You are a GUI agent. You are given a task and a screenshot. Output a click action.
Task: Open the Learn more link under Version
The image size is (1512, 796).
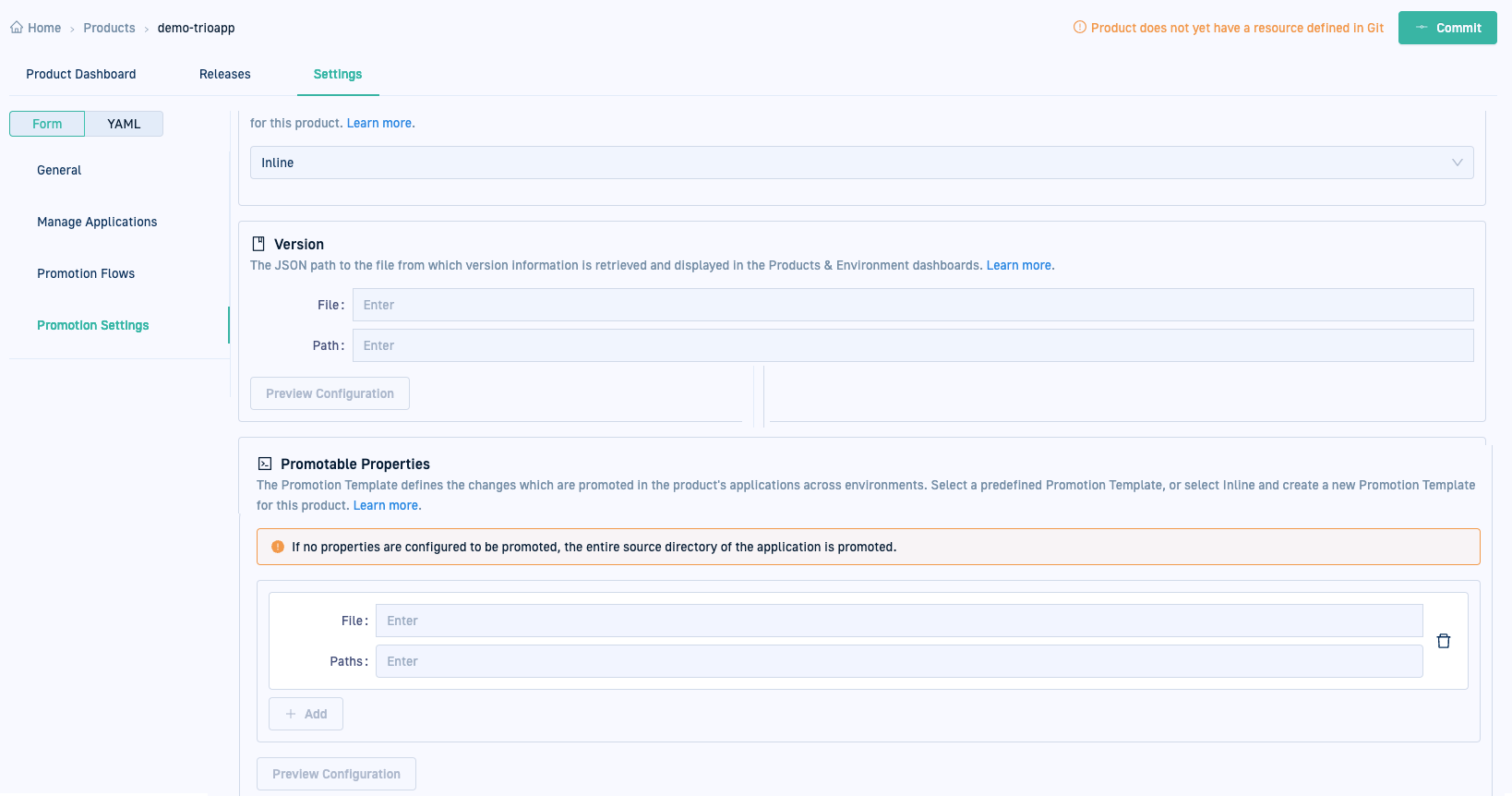[x=1019, y=265]
